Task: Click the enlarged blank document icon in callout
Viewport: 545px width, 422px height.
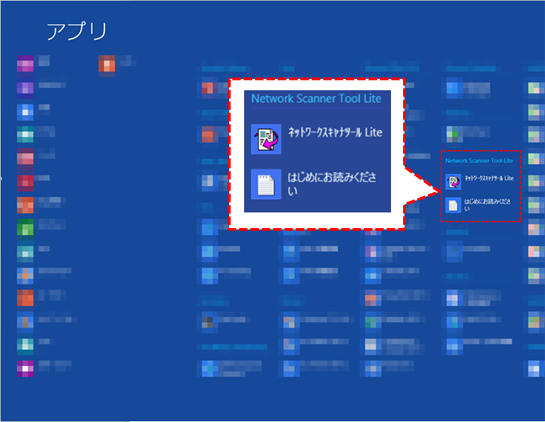Action: point(266,184)
